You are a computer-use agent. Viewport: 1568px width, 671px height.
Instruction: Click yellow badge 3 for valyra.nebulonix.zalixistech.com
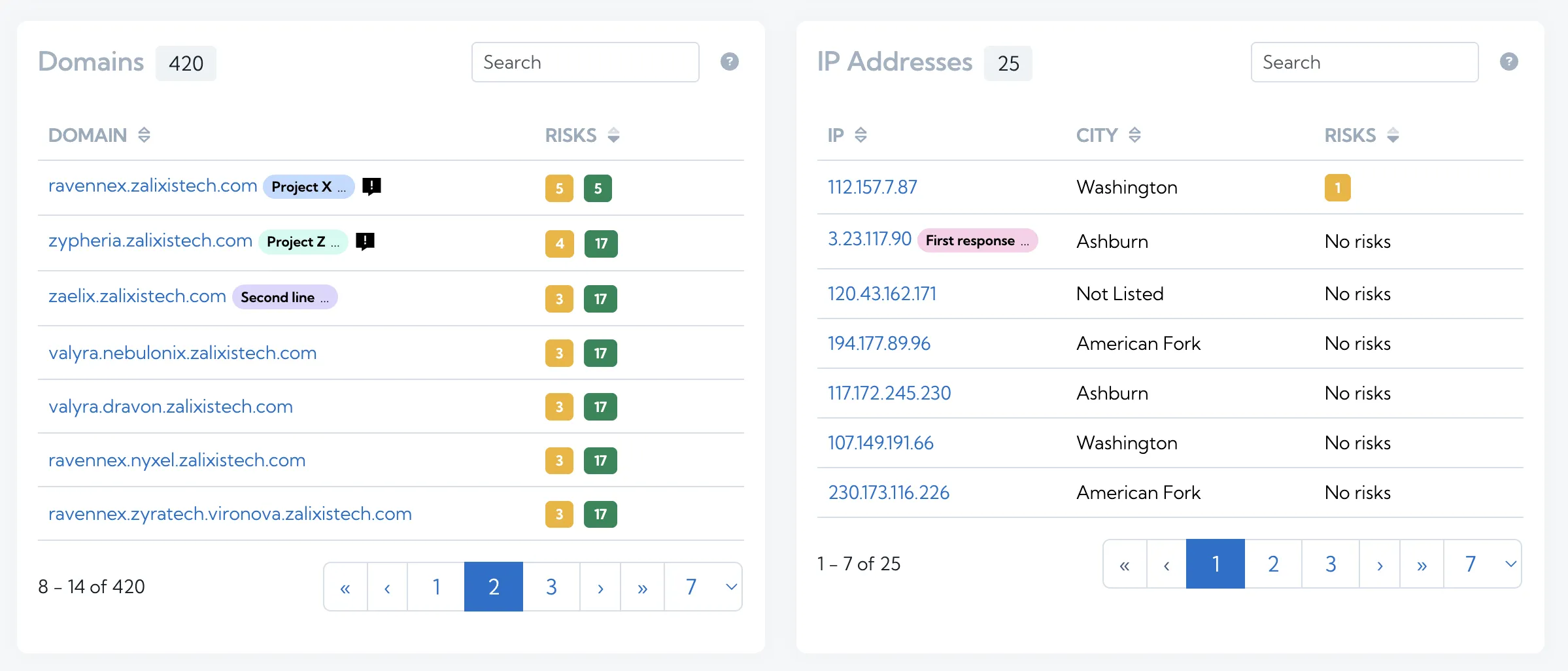tap(559, 353)
